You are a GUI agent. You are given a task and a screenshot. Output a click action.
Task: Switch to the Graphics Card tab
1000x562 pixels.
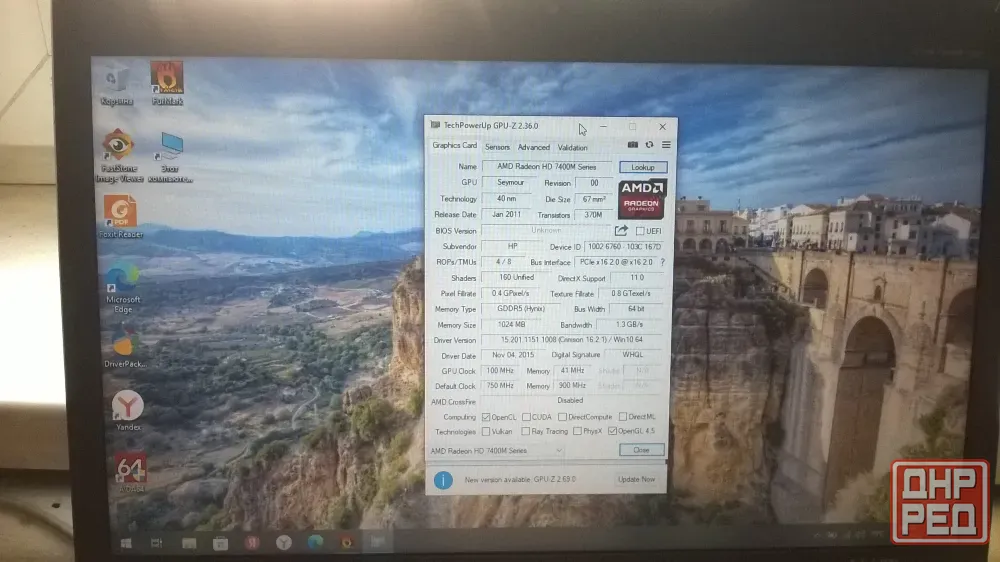pos(454,145)
